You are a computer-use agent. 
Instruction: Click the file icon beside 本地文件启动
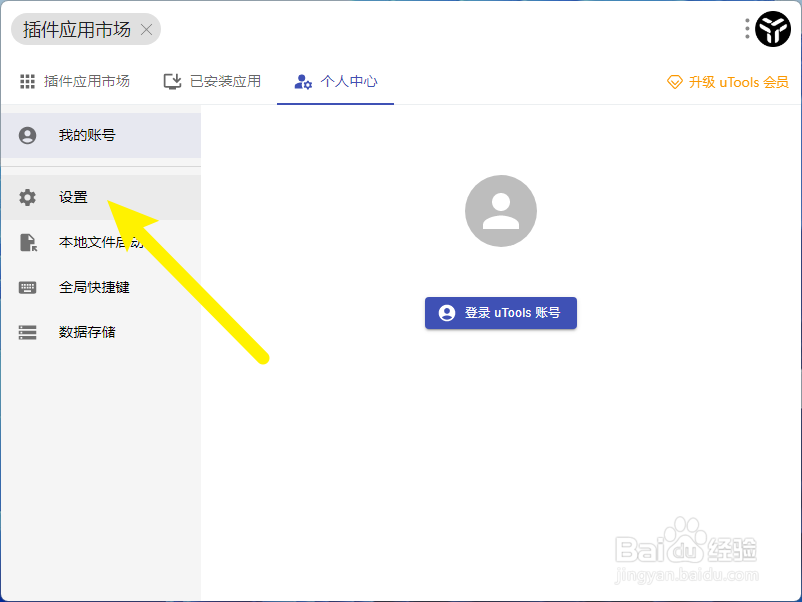pyautogui.click(x=27, y=242)
